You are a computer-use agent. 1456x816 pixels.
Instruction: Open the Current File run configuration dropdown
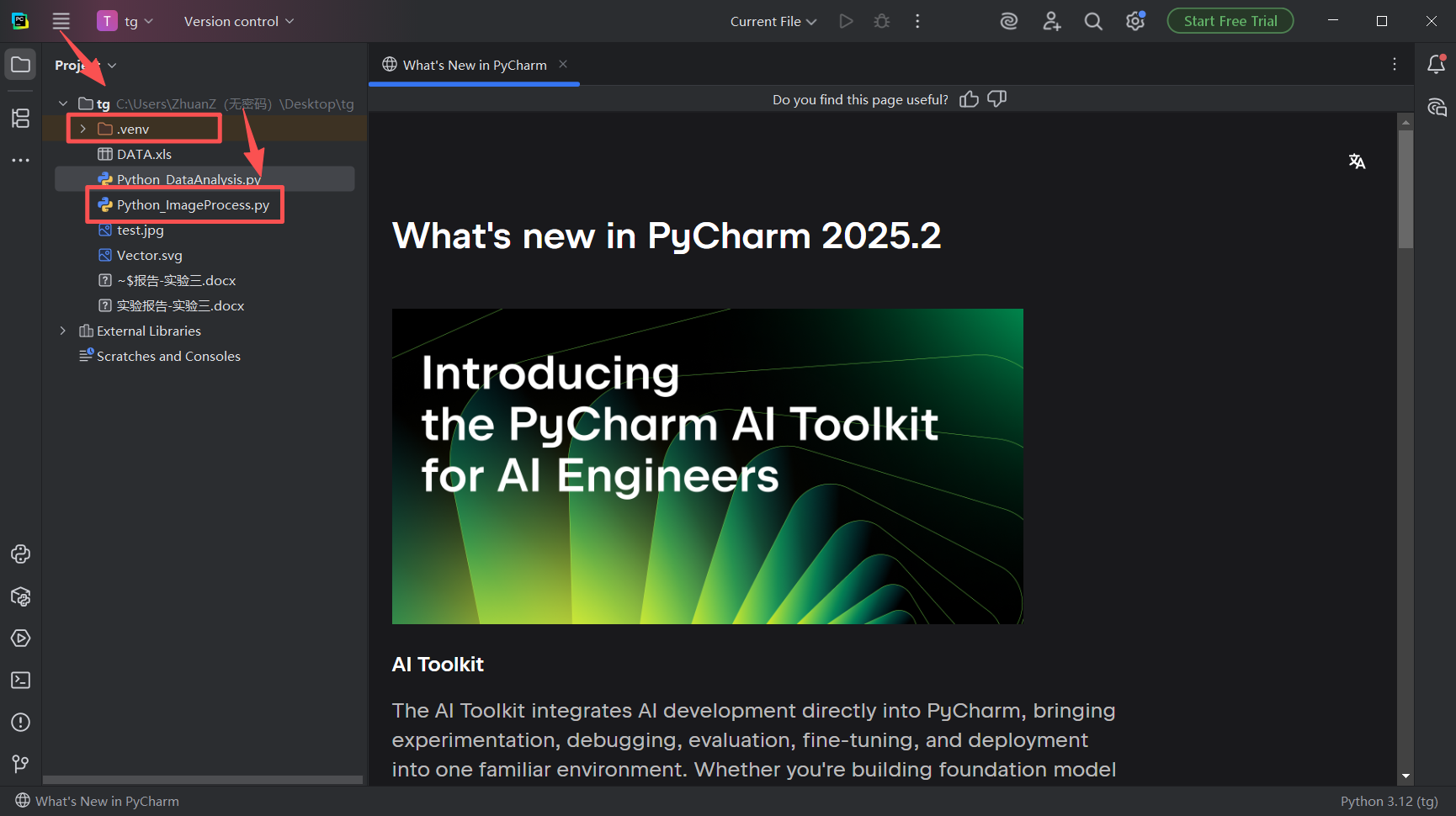tap(773, 21)
